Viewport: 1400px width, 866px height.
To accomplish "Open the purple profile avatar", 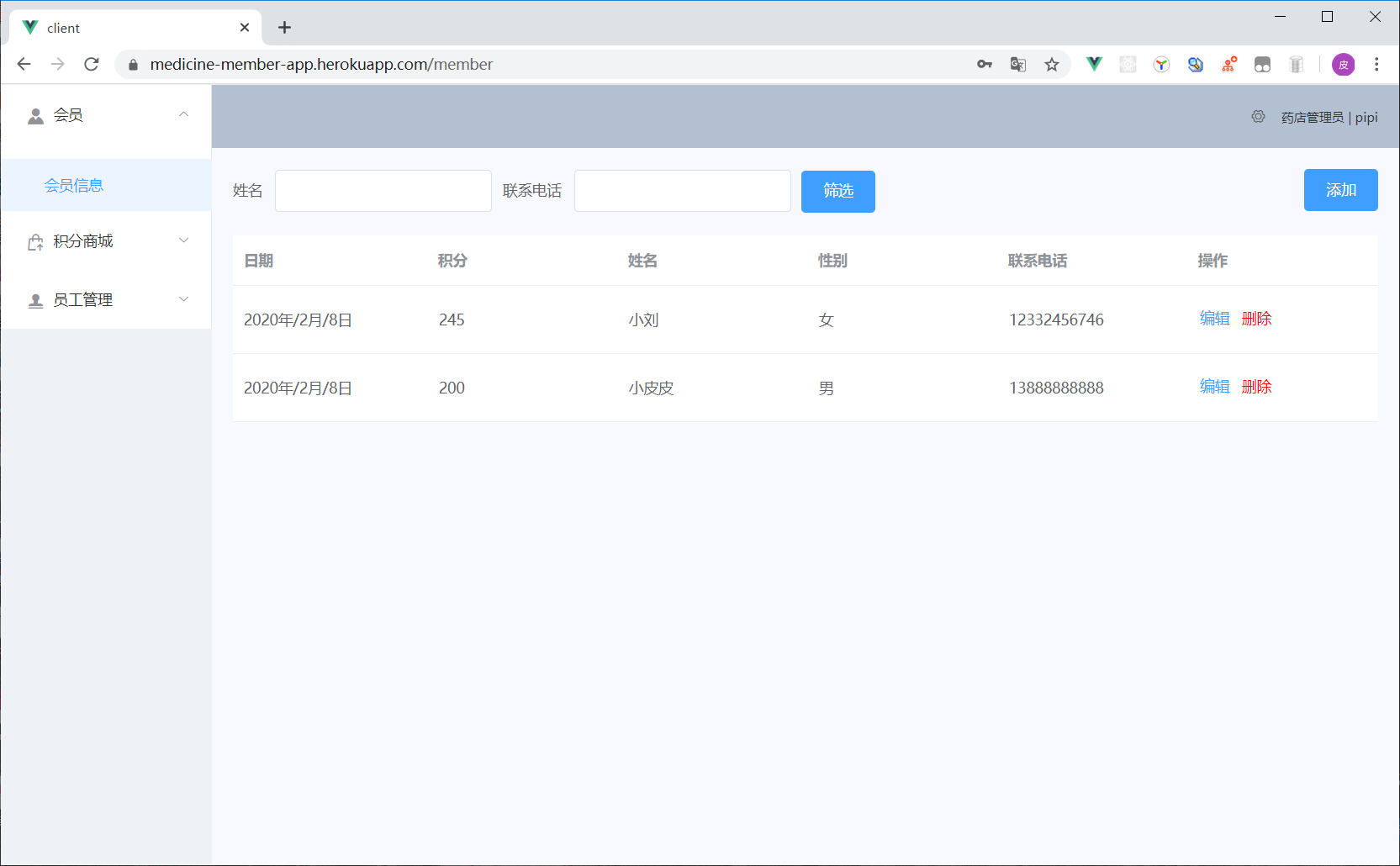I will tap(1344, 64).
